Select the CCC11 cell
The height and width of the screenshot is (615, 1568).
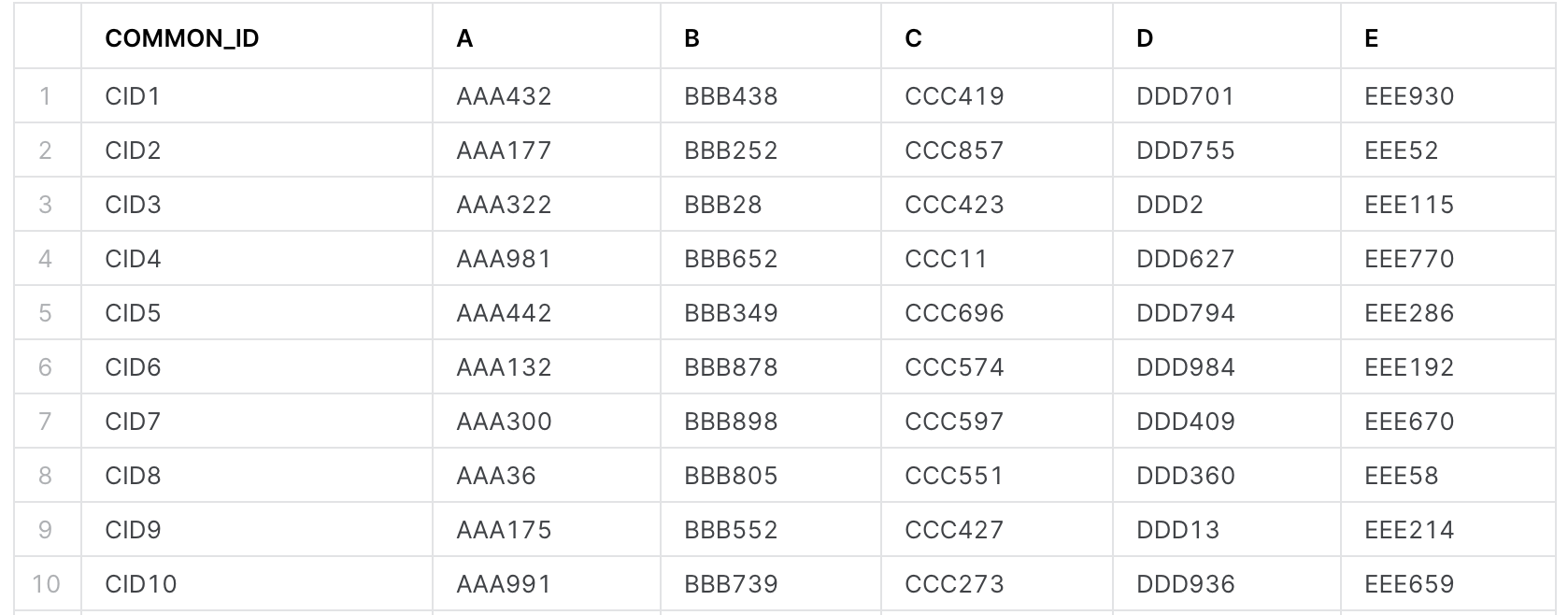click(x=946, y=259)
